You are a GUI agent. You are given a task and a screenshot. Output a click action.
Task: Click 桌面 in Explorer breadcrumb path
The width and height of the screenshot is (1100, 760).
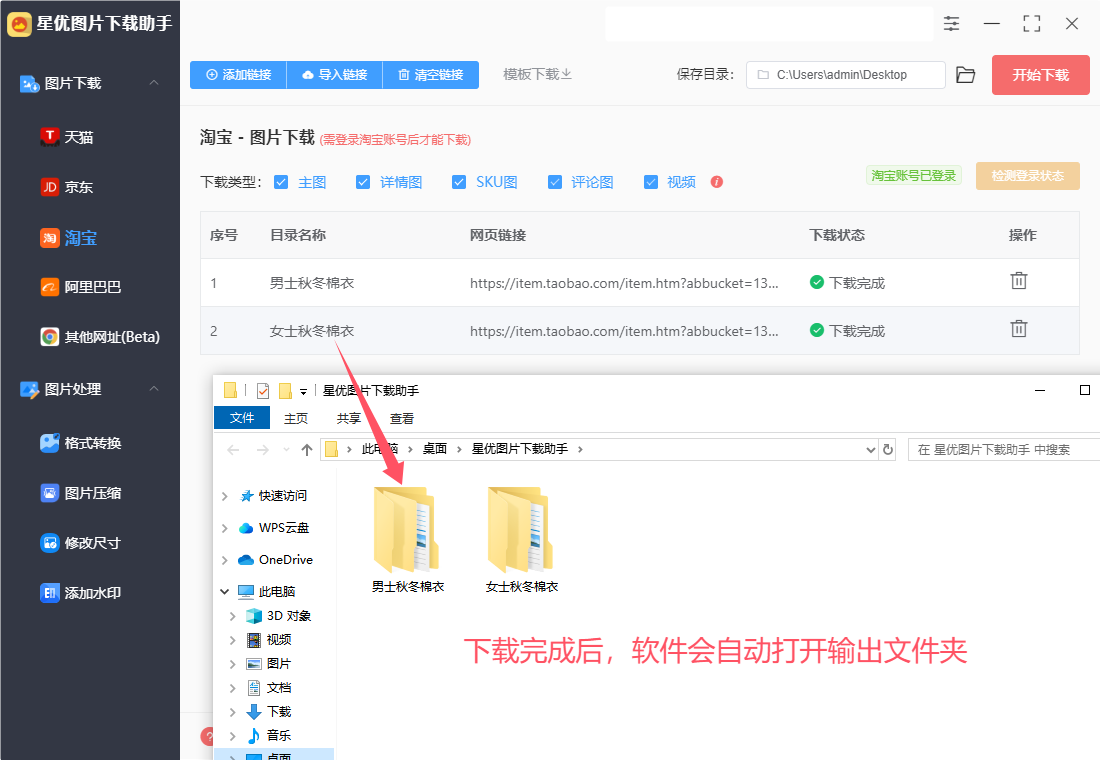point(434,448)
